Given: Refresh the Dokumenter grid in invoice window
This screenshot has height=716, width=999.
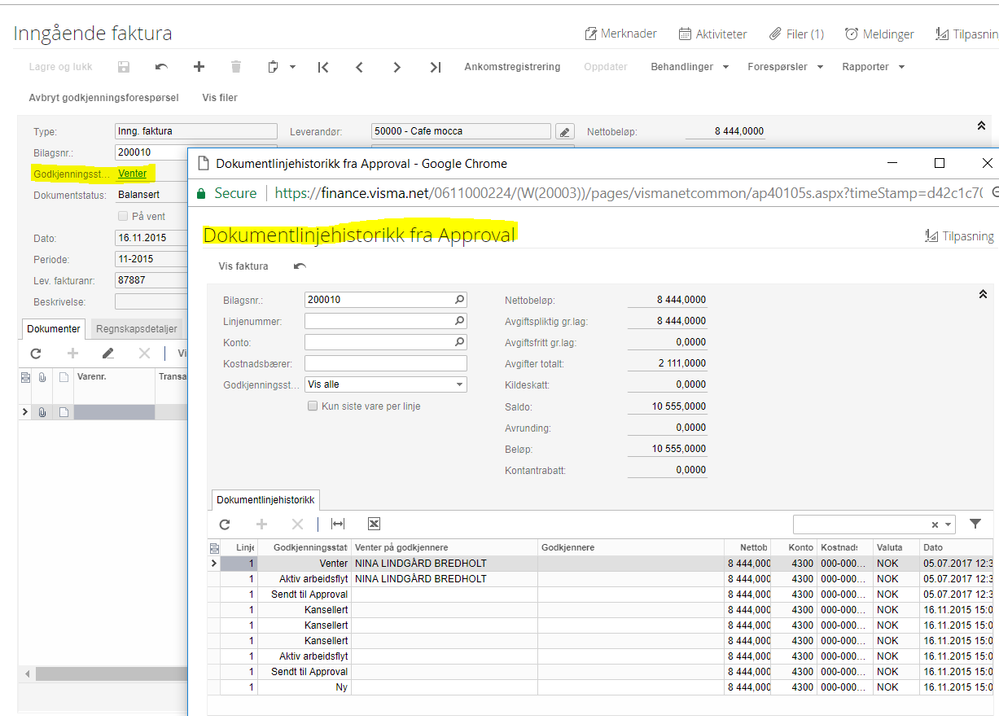Looking at the screenshot, I should pyautogui.click(x=36, y=354).
